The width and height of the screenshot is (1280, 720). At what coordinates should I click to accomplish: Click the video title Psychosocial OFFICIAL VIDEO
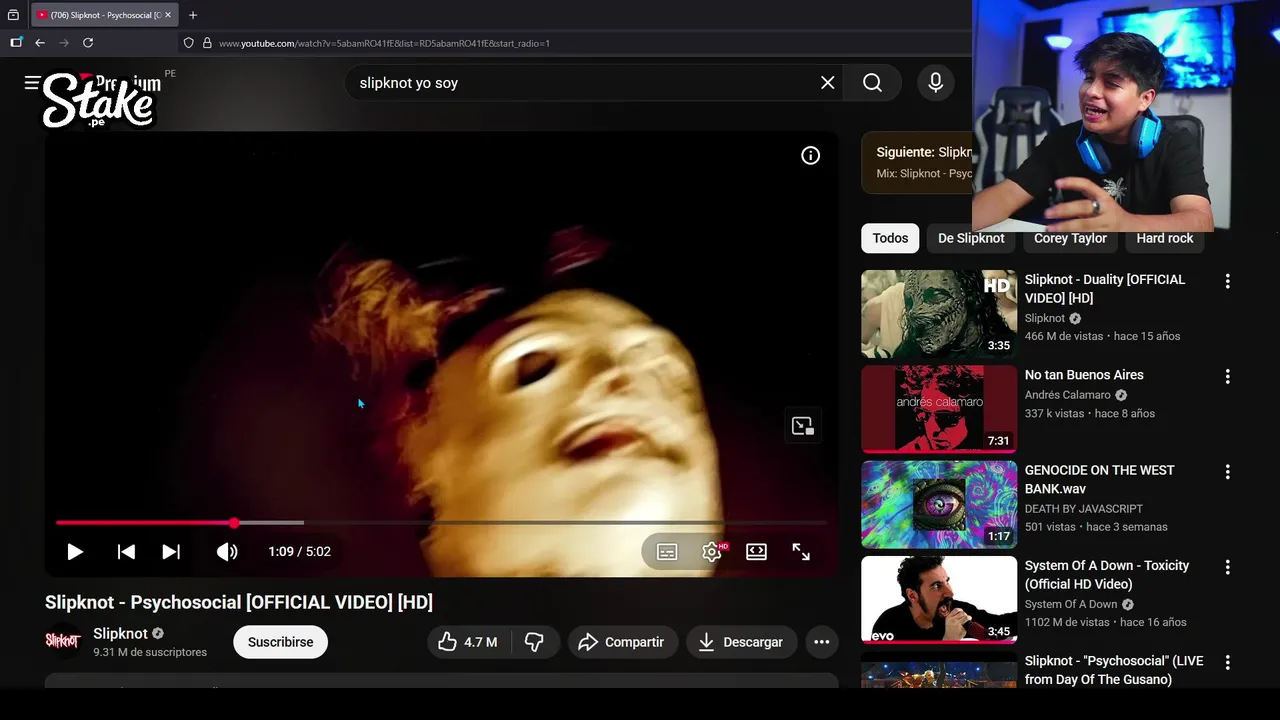click(239, 602)
